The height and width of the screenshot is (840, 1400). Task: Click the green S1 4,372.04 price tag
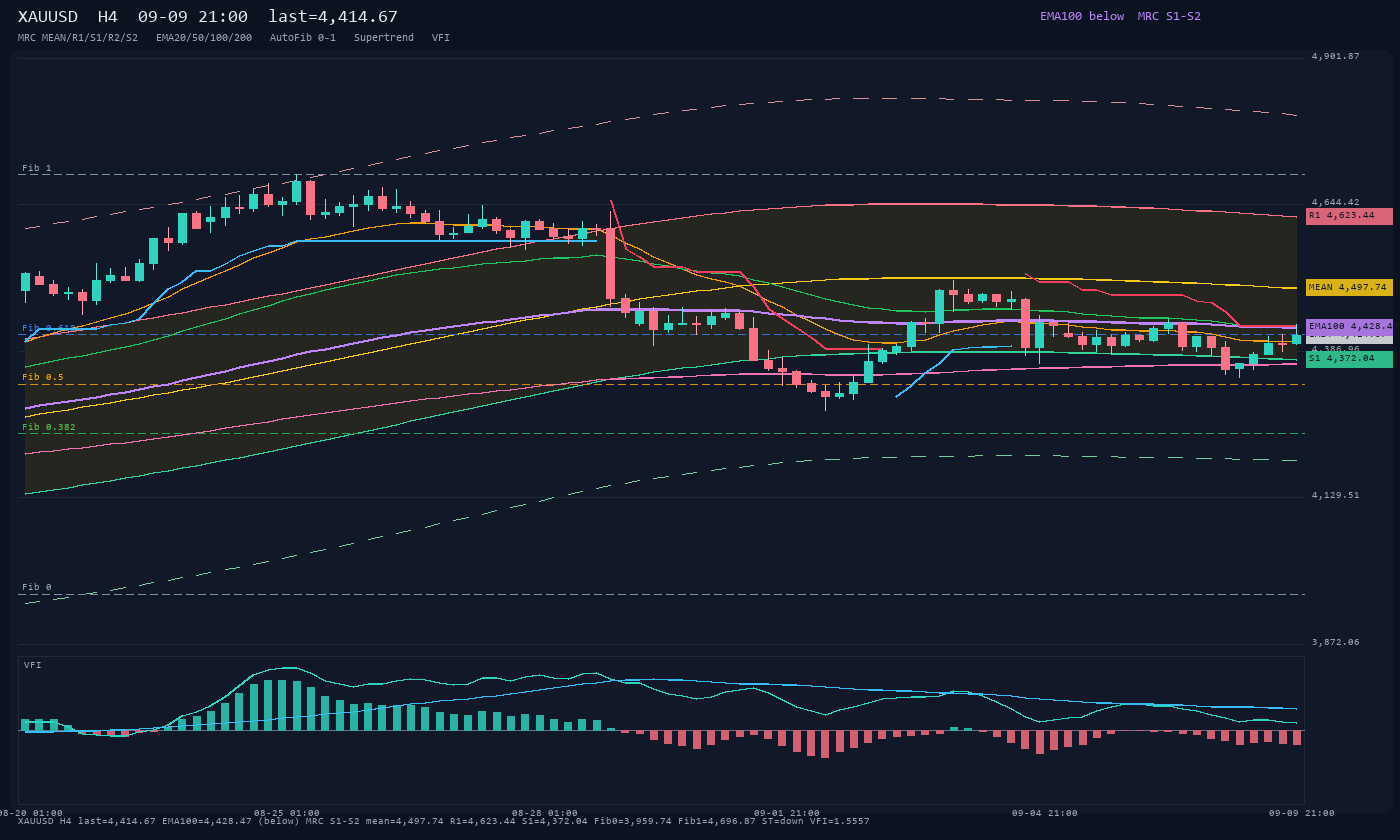point(1349,359)
